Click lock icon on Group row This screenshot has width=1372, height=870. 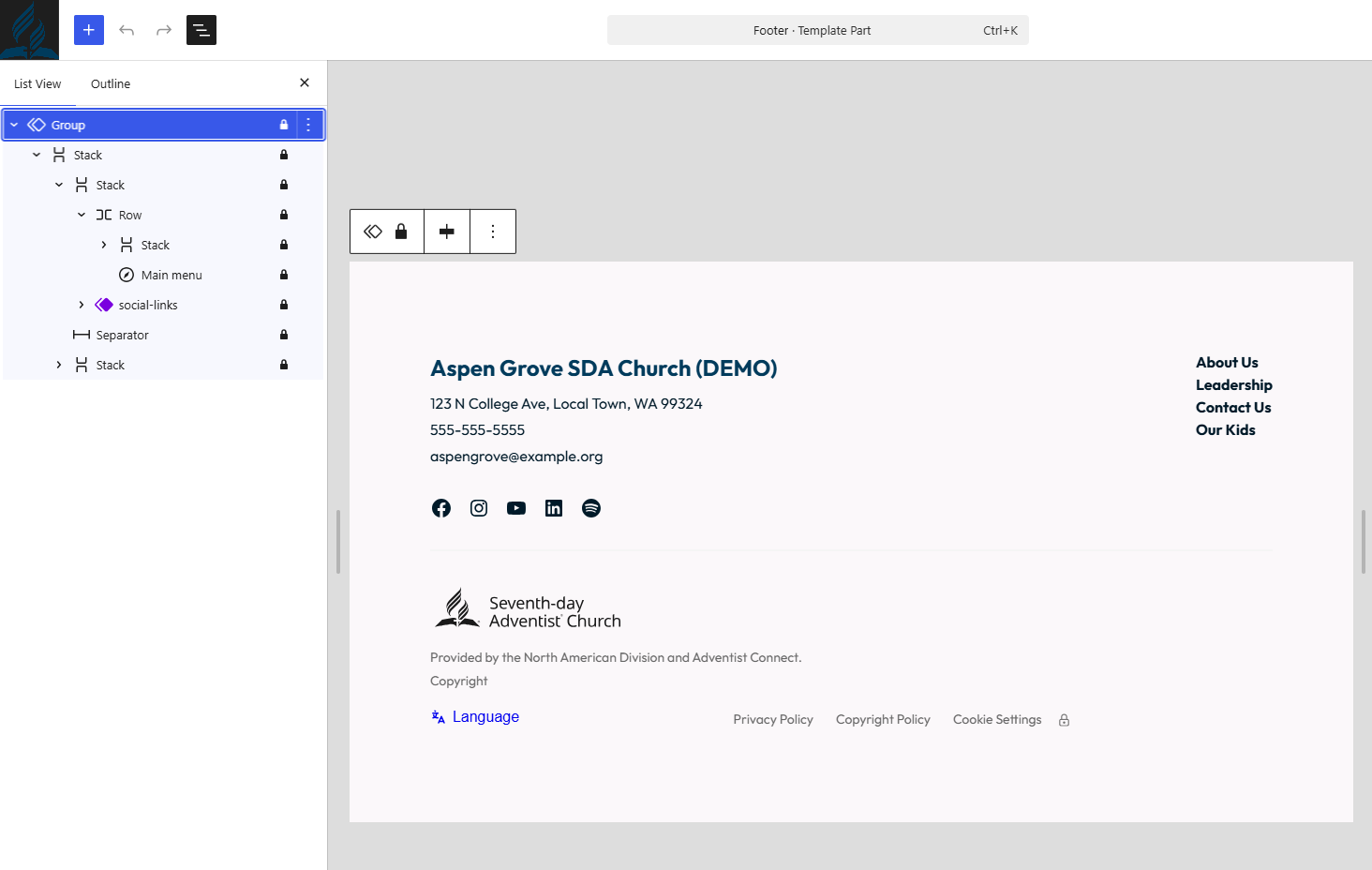pyautogui.click(x=284, y=125)
